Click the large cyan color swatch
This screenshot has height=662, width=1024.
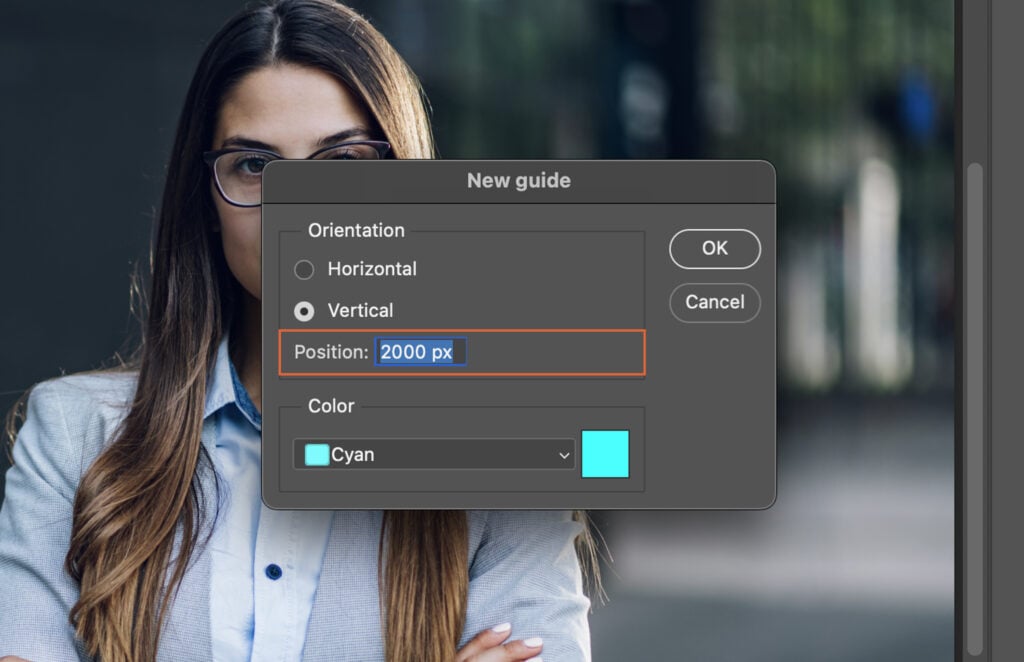click(604, 453)
